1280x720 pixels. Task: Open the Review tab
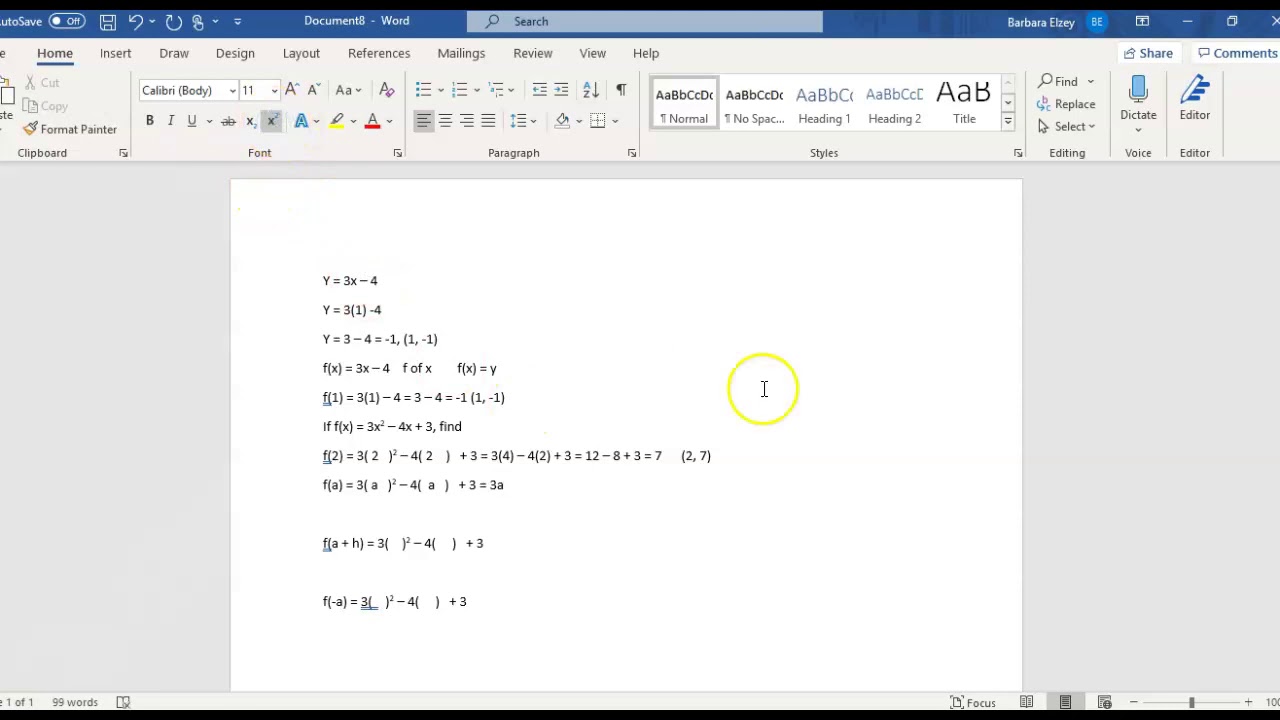pyautogui.click(x=533, y=53)
